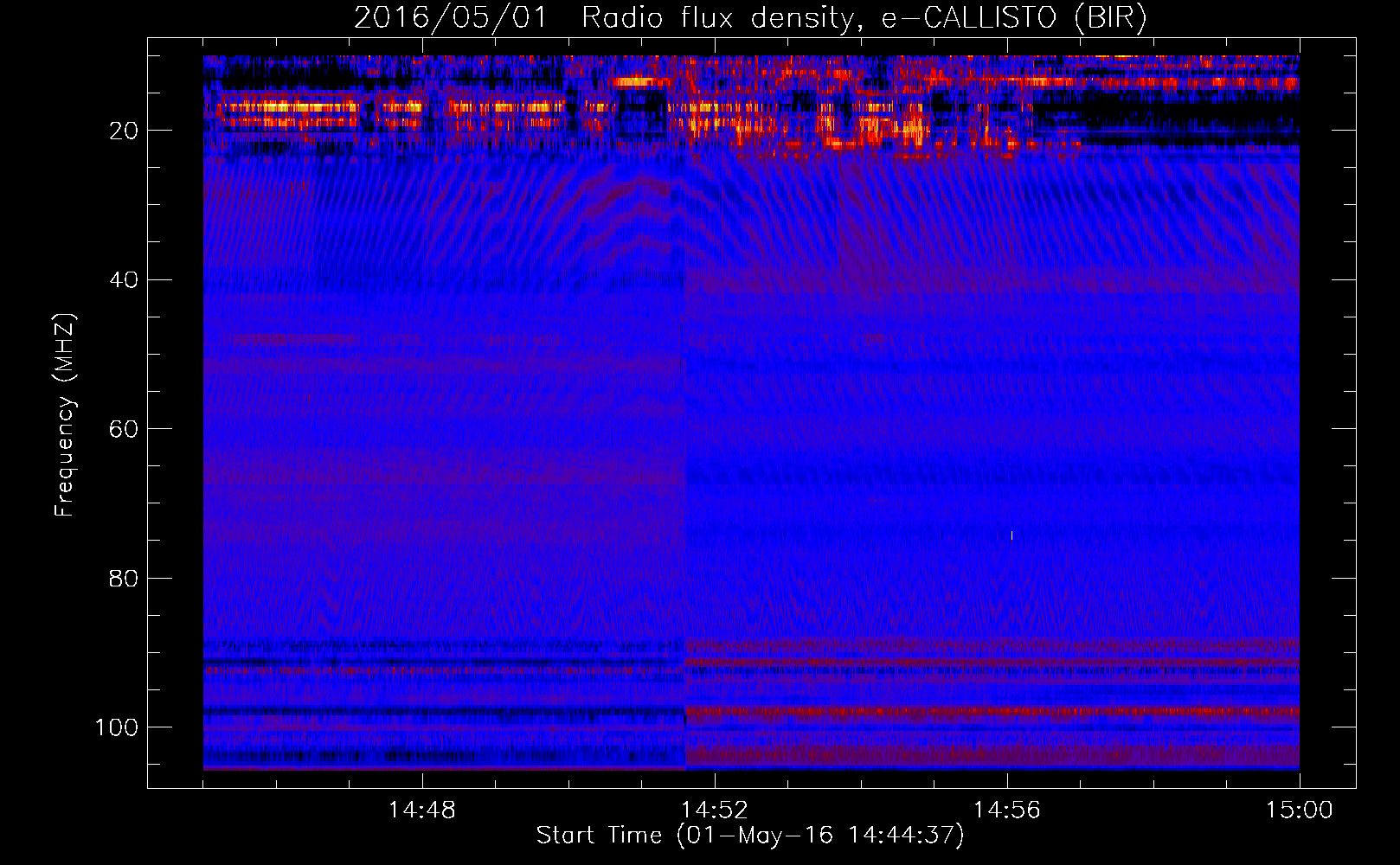Click the 14:48 time tick label

422,810
